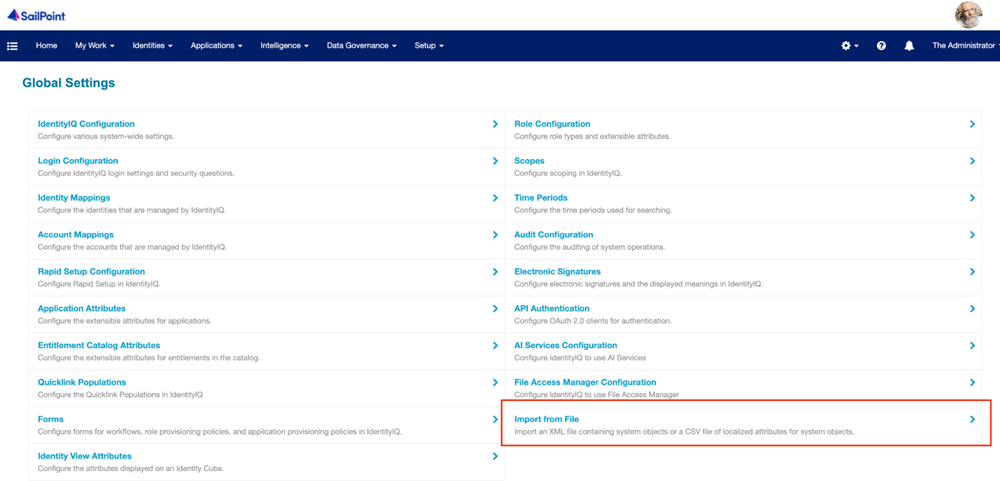Image resolution: width=1000 pixels, height=481 pixels.
Task: Open the Intelligence dropdown menu
Action: tap(284, 46)
